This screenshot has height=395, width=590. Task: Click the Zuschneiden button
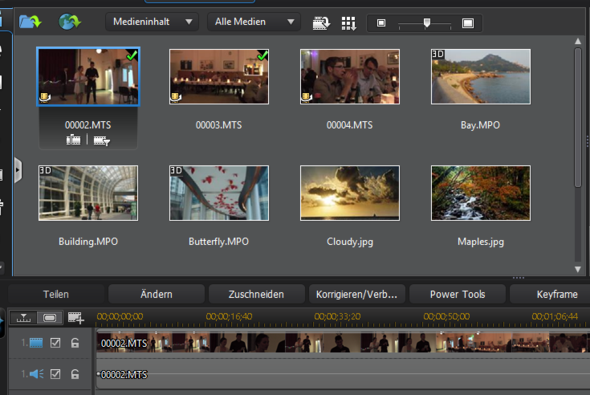coord(257,294)
